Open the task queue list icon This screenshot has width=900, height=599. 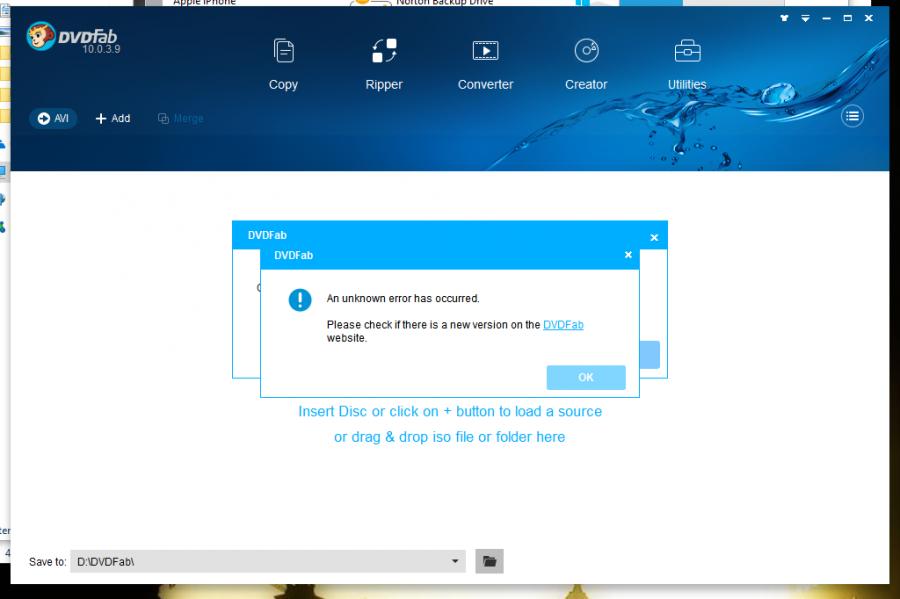852,116
